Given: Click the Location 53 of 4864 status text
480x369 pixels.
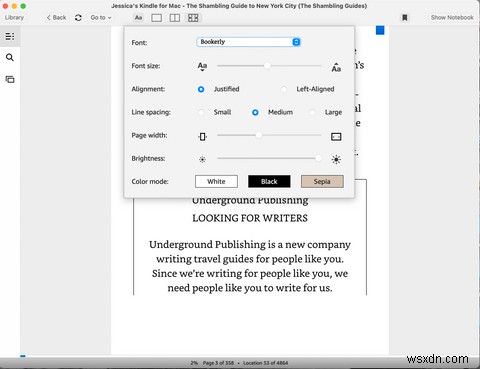Looking at the screenshot, I should 265,363.
